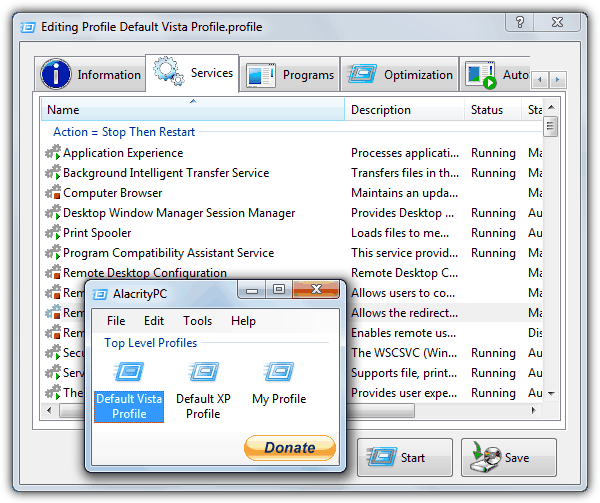Image resolution: width=600 pixels, height=503 pixels.
Task: Open the Tools menu in AlacrityPC
Action: coord(197,321)
